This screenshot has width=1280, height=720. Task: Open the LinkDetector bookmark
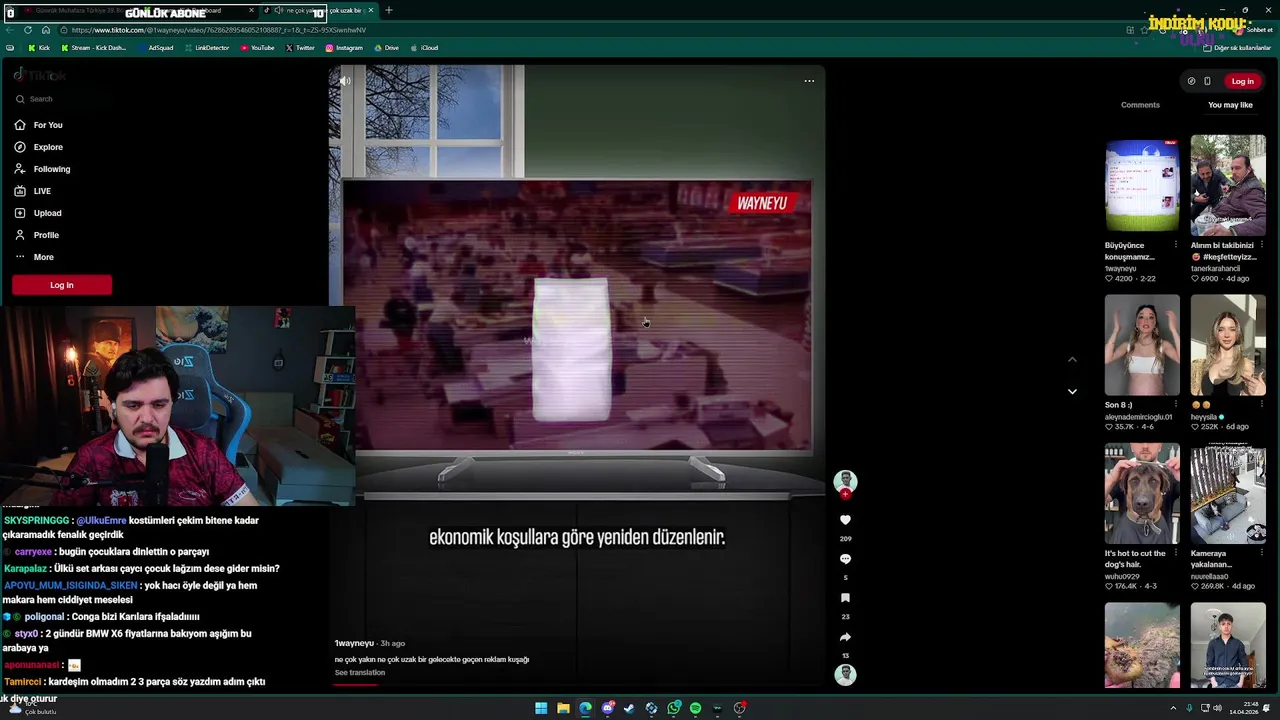(206, 48)
